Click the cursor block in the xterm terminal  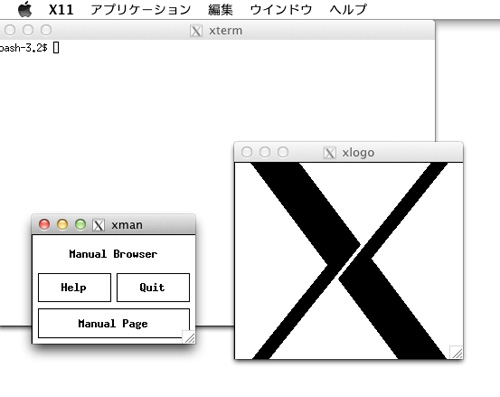coord(56,48)
